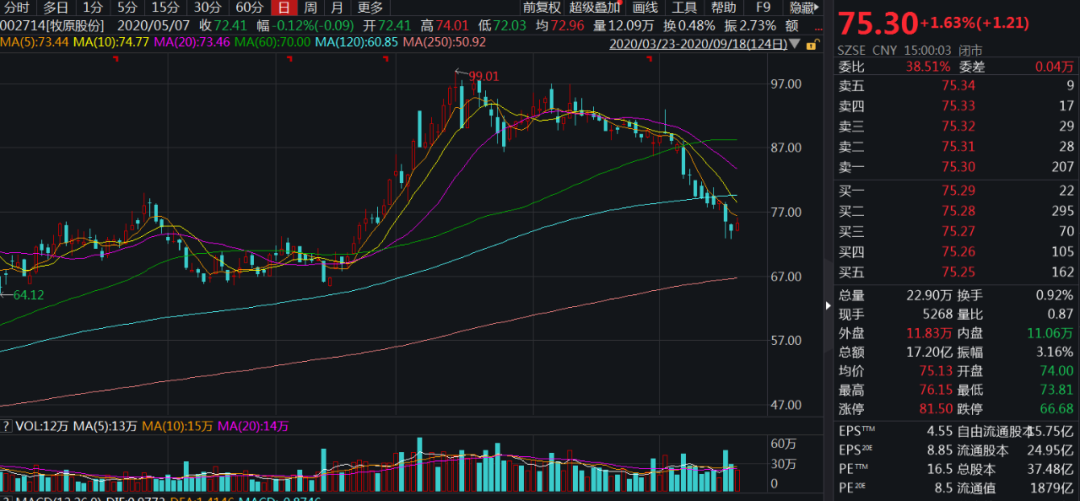Activate the 画线 drawing tool

pos(645,7)
